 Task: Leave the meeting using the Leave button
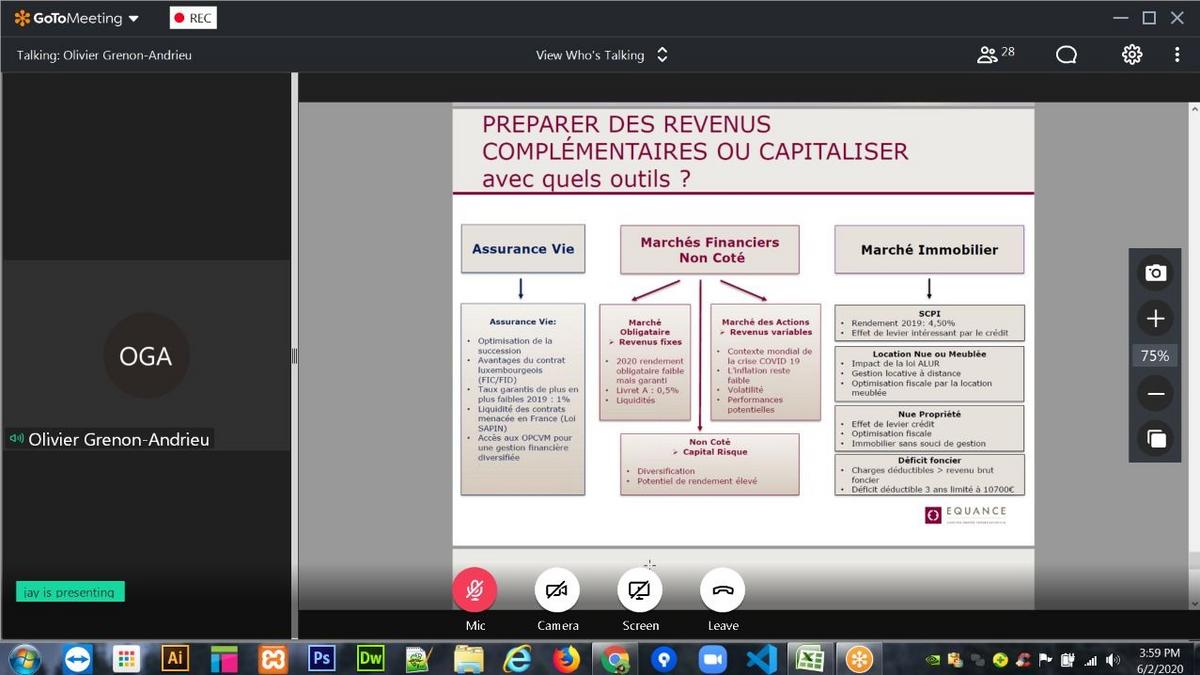pyautogui.click(x=722, y=590)
